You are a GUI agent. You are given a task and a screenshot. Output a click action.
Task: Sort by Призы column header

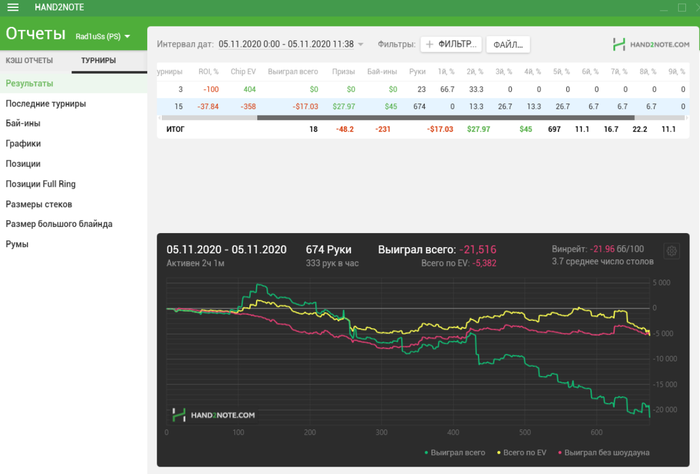343,71
